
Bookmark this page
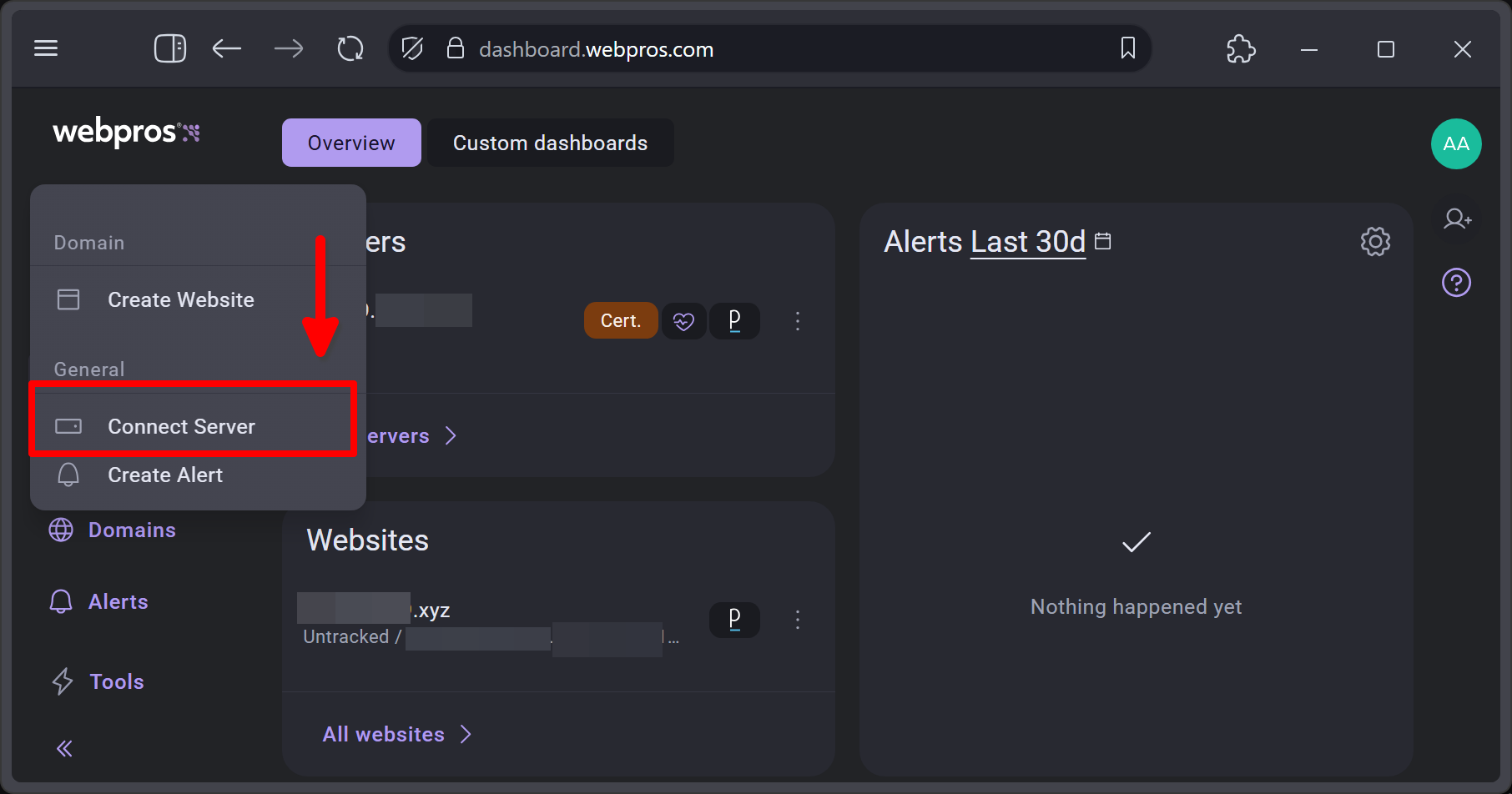click(x=1128, y=48)
